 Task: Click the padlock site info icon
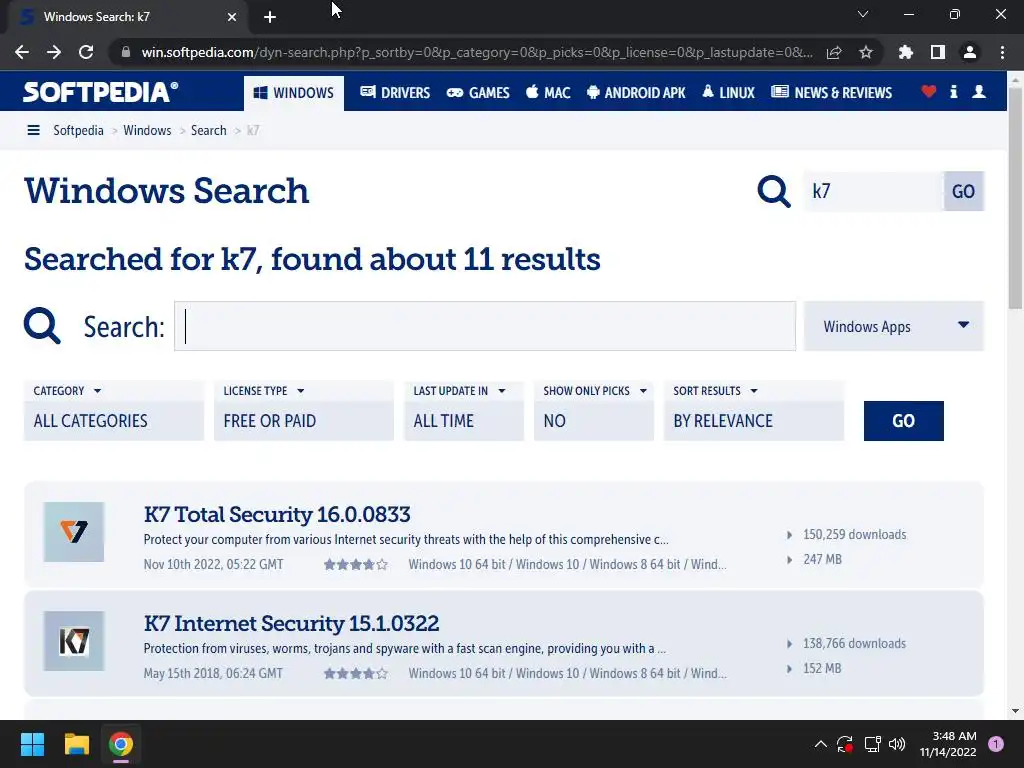[126, 52]
